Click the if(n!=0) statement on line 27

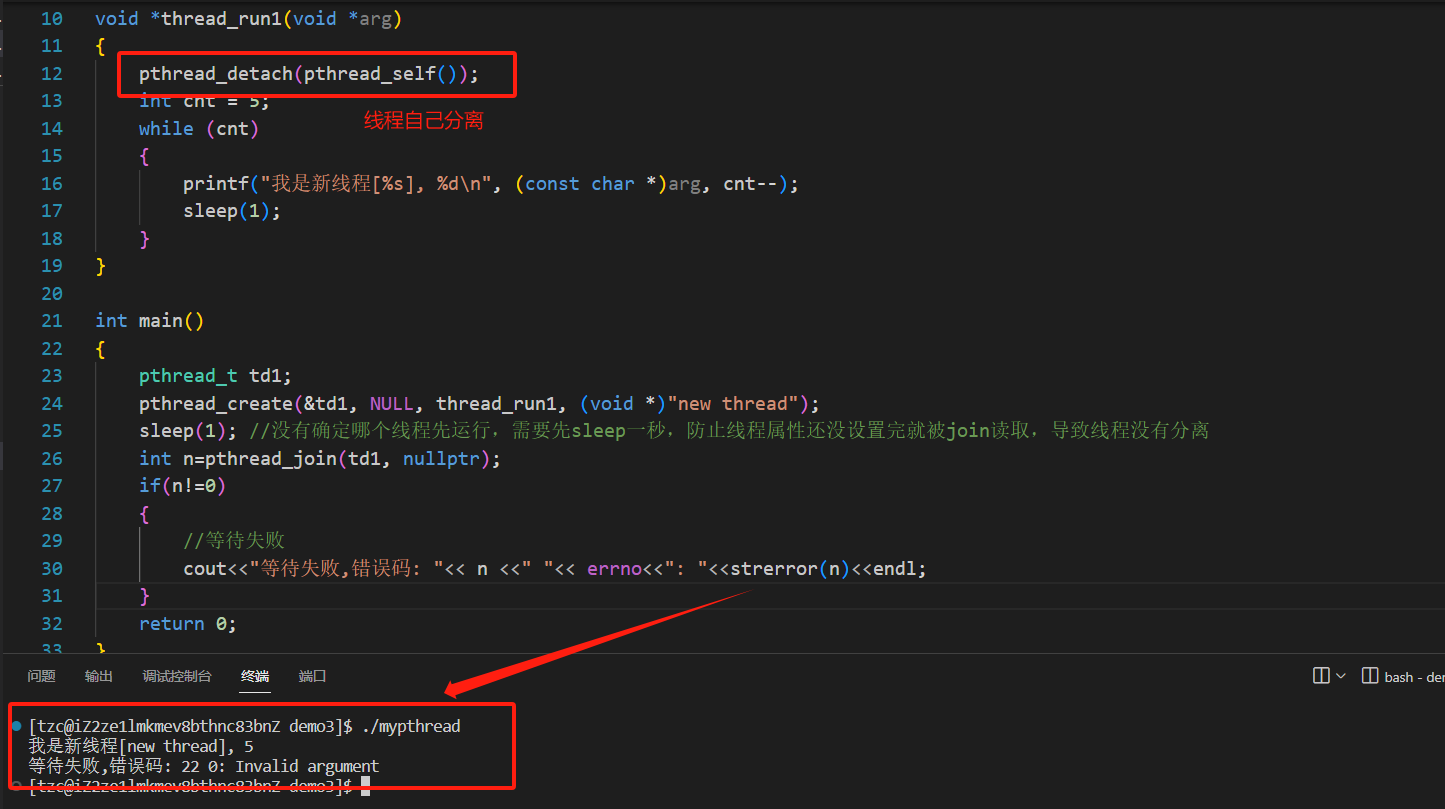[183, 485]
